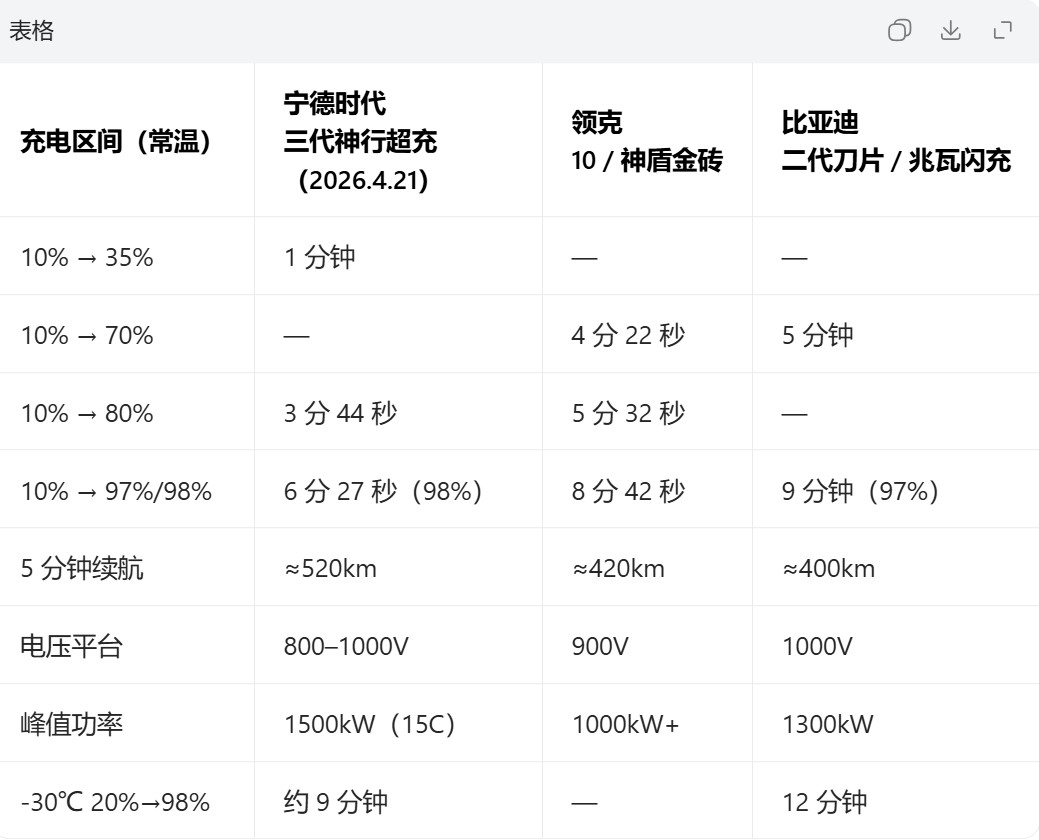Click the copy table icon
The image size is (1039, 840).
coord(901,32)
